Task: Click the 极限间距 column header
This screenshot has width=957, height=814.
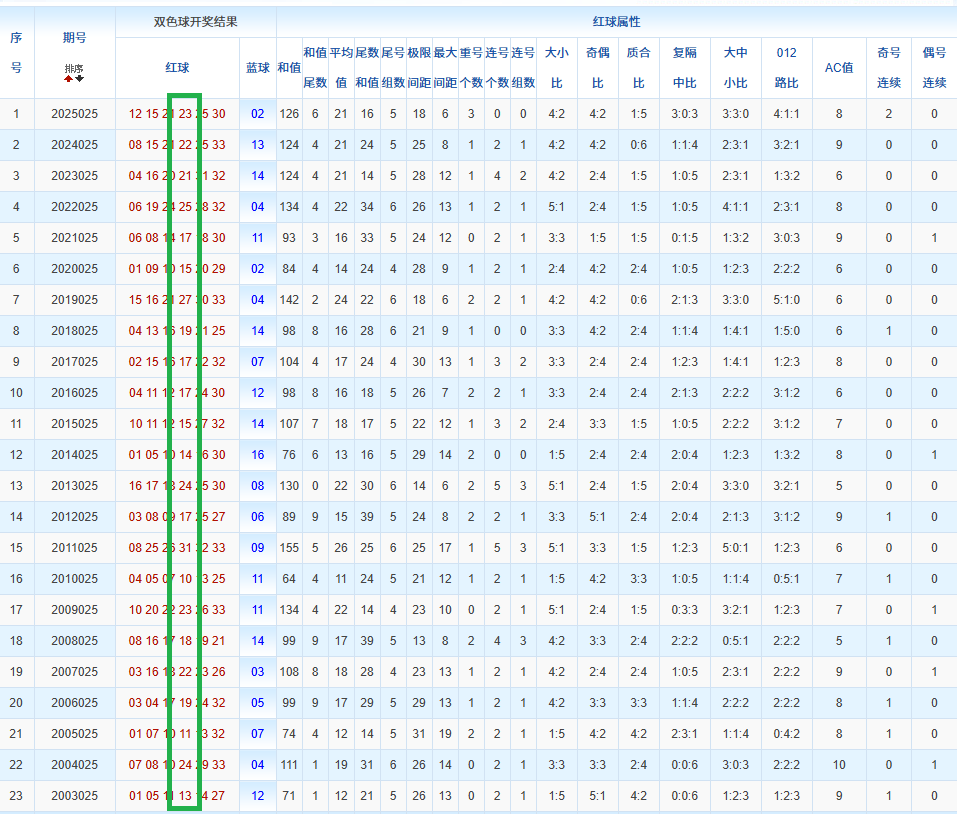Action: (x=419, y=68)
